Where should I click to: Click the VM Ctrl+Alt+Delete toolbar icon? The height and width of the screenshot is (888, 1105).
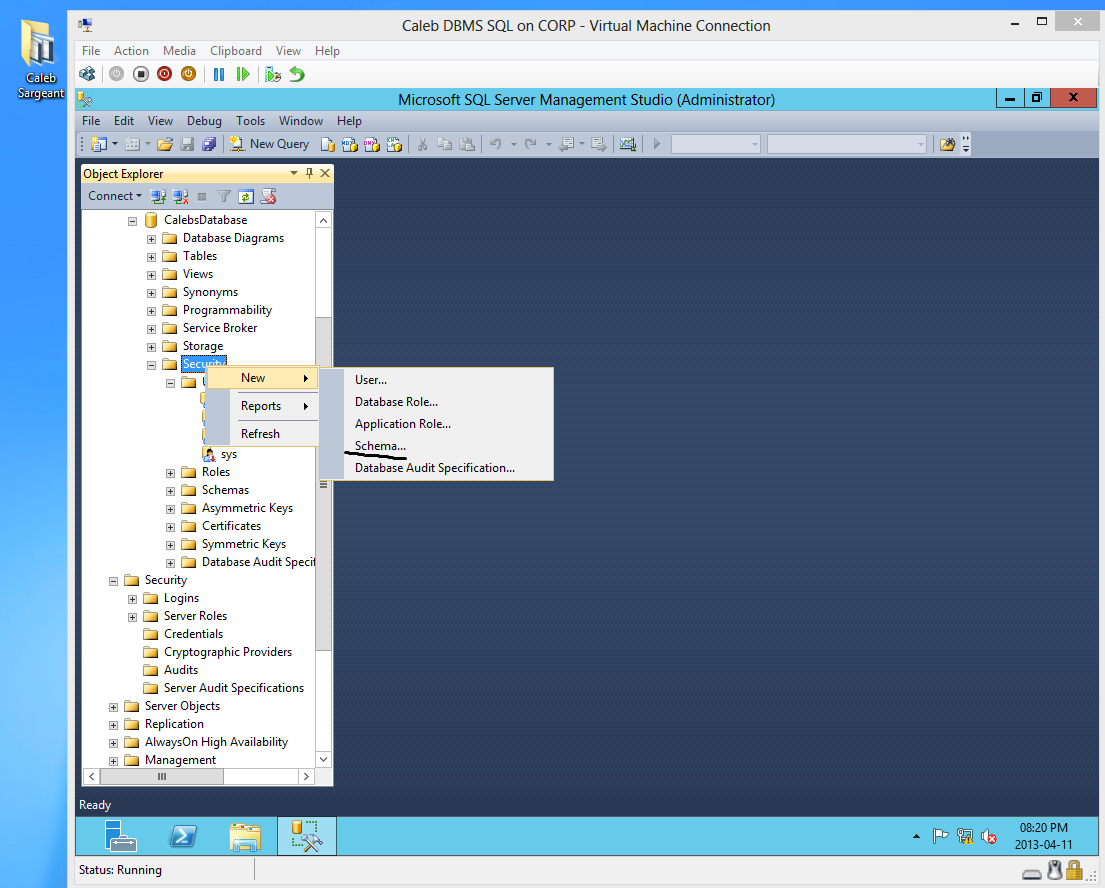pyautogui.click(x=87, y=74)
